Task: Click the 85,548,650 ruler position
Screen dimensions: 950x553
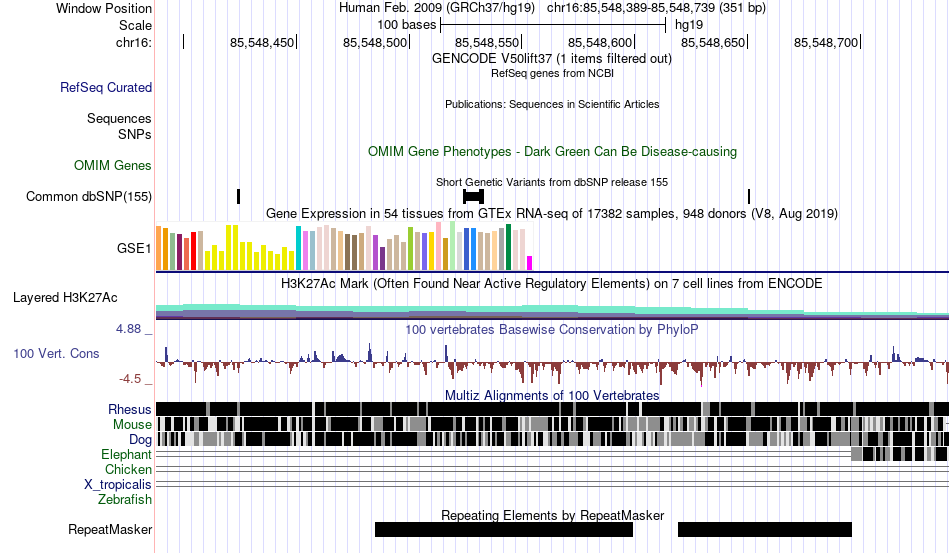Action: (x=713, y=42)
